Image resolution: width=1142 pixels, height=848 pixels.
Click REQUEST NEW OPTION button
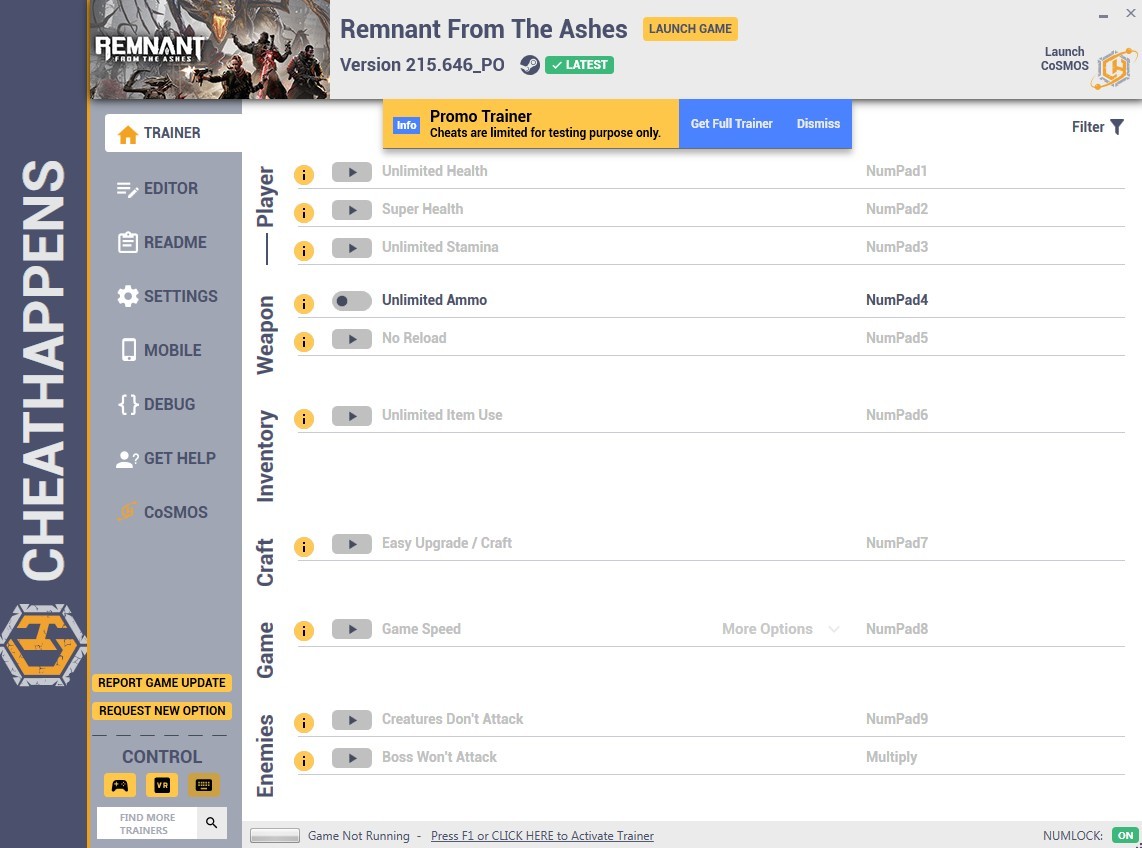[x=162, y=711]
